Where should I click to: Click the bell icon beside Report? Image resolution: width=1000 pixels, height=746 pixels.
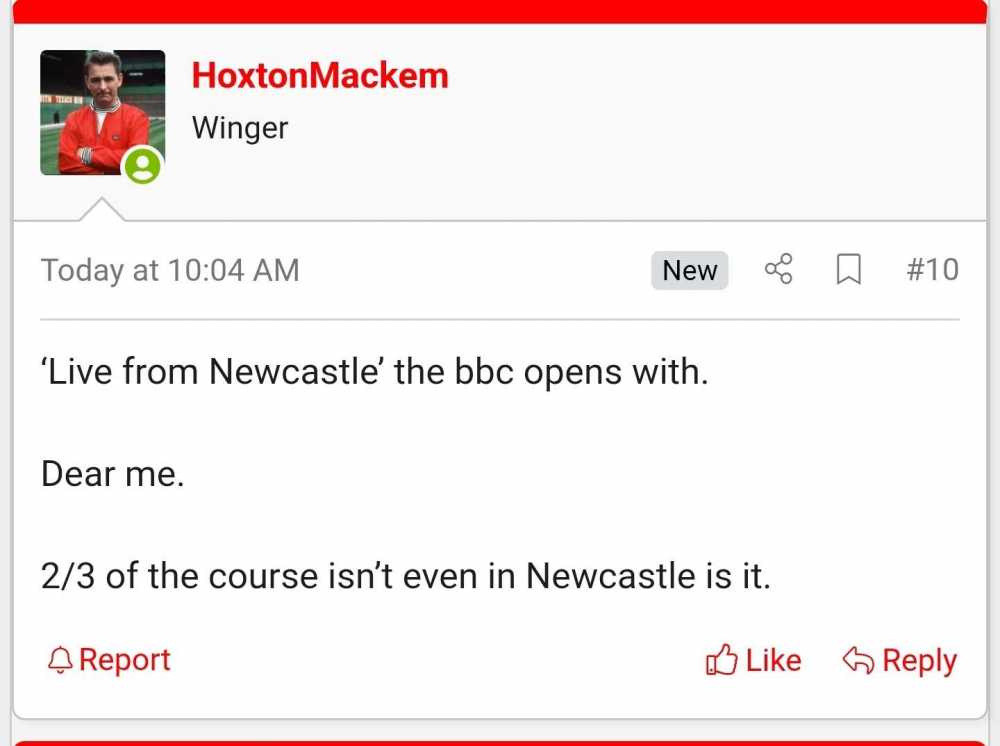click(61, 660)
